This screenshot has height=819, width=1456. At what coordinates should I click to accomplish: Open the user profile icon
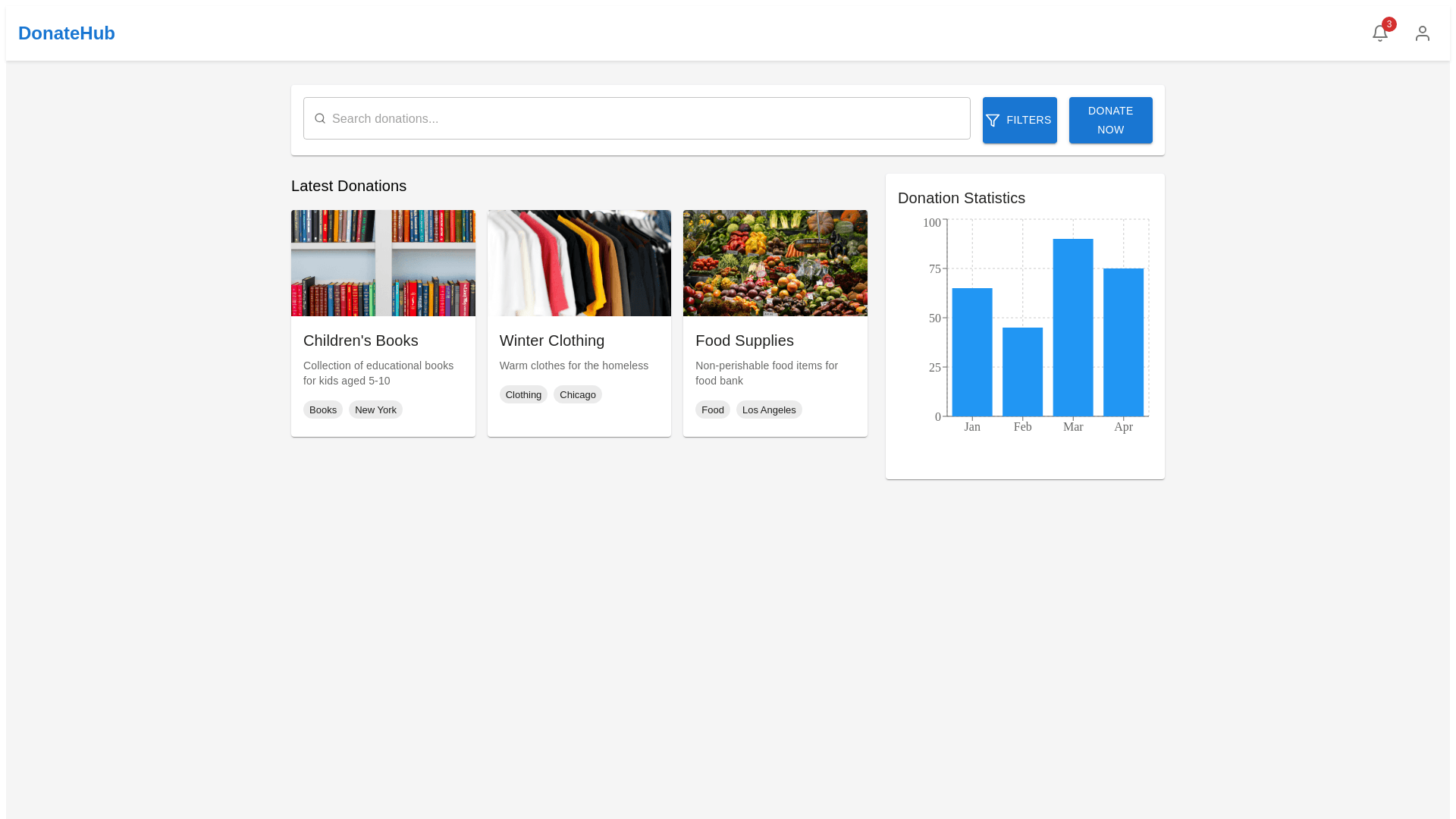(x=1422, y=33)
